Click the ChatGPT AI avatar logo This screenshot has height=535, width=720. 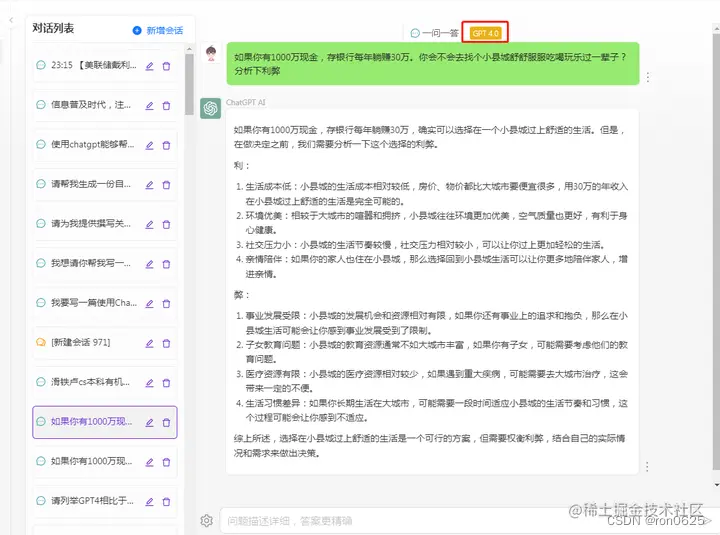point(211,108)
